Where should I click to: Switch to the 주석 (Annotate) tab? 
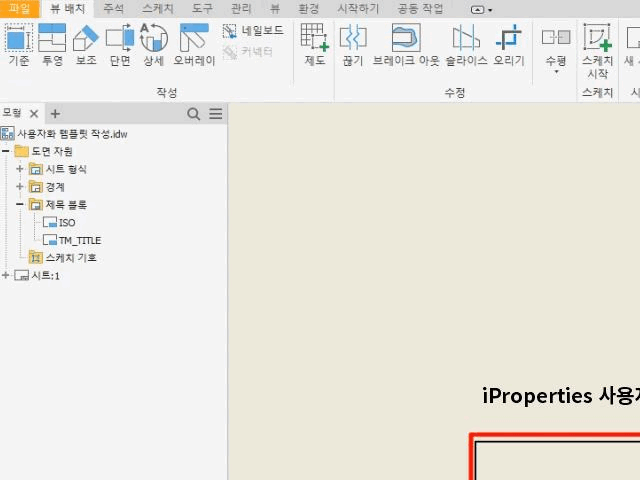113,9
